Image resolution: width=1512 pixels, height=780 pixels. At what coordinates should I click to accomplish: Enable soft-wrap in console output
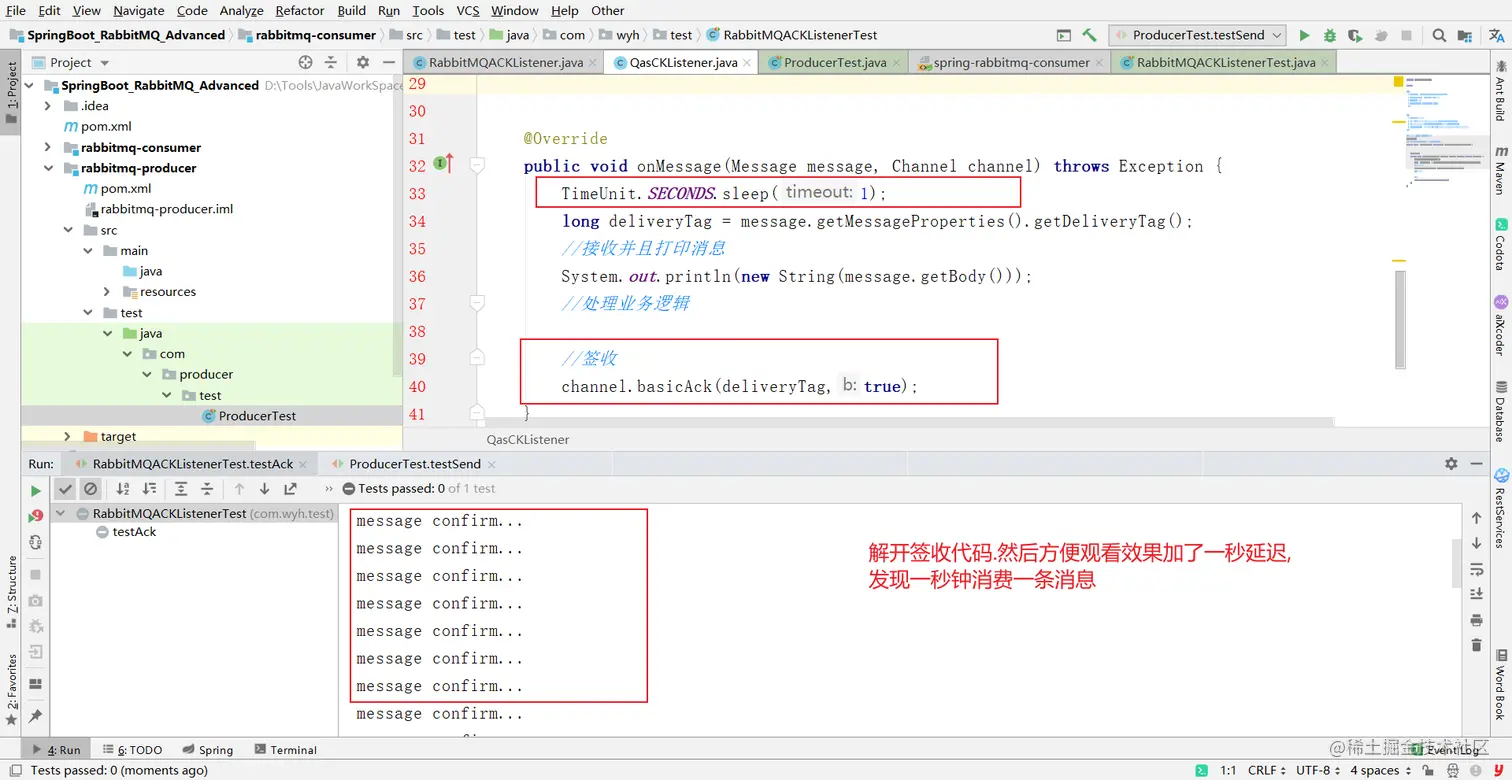coord(1477,569)
